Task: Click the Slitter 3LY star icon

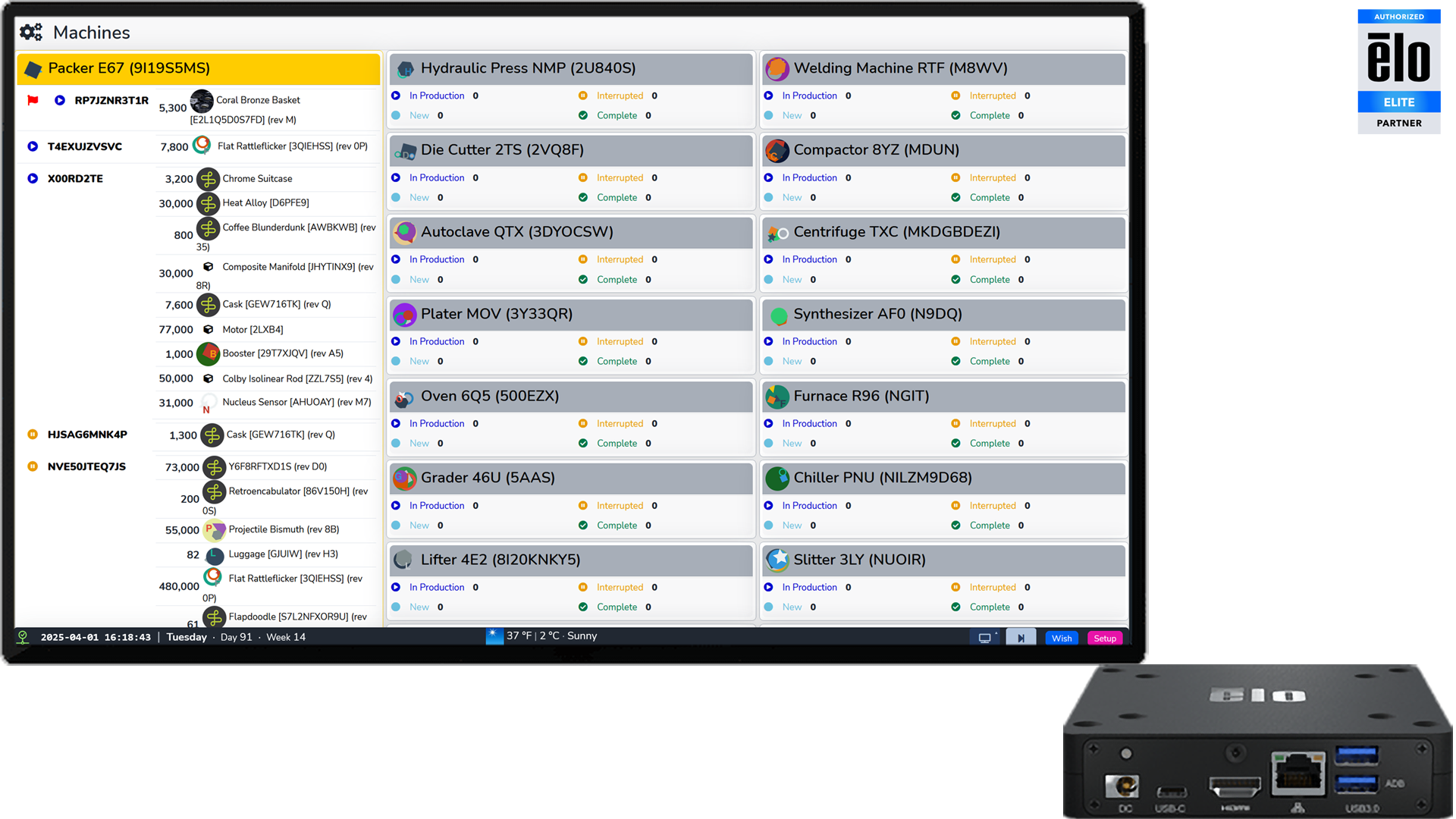Action: point(777,560)
